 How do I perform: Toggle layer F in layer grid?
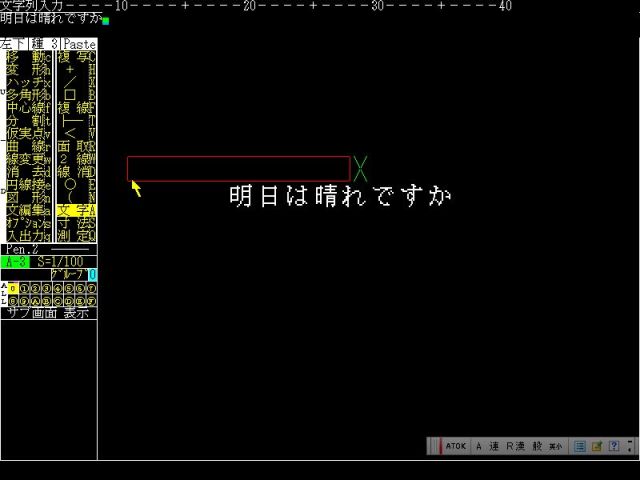[x=91, y=300]
